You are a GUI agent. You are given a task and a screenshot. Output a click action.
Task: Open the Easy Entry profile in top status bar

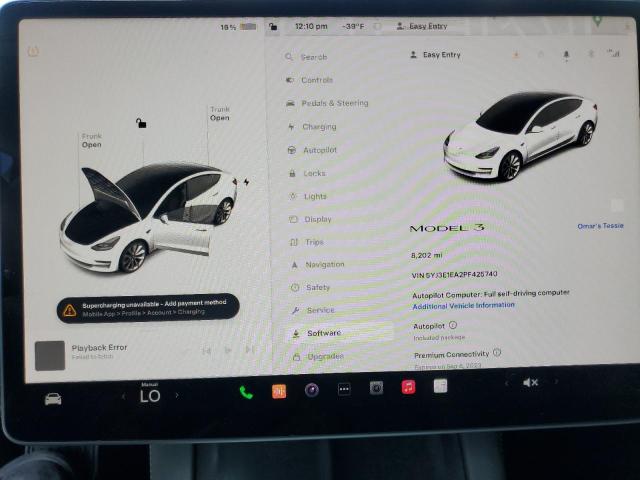(422, 26)
